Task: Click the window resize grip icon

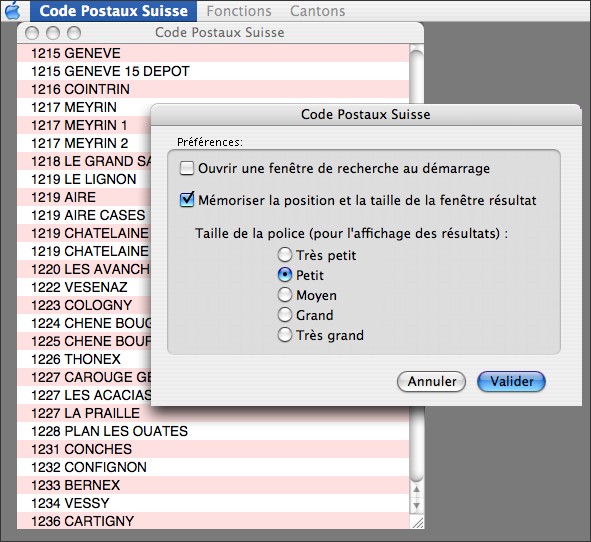Action: (x=418, y=522)
